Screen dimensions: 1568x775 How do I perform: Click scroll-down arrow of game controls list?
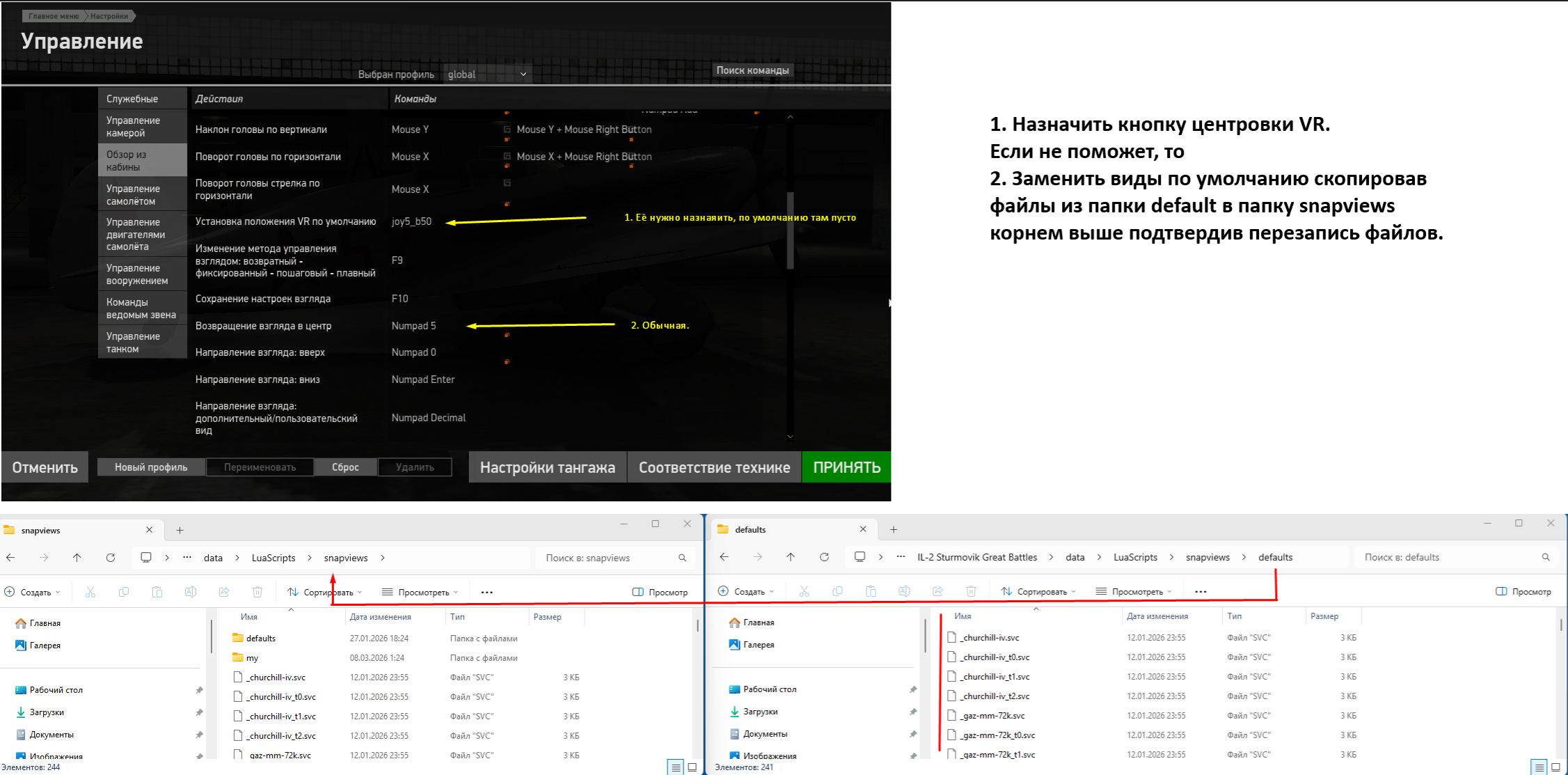tap(790, 437)
